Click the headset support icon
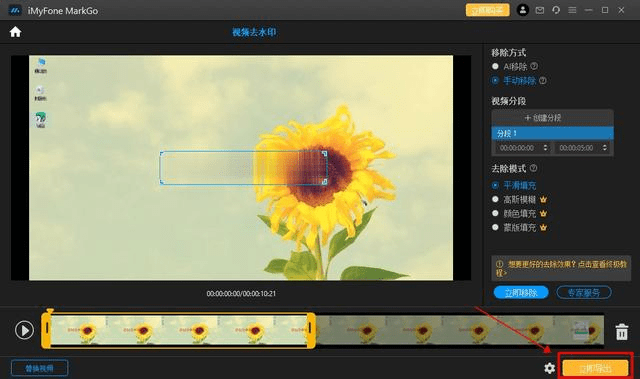Screen dimensions: 640x379 coord(556,10)
